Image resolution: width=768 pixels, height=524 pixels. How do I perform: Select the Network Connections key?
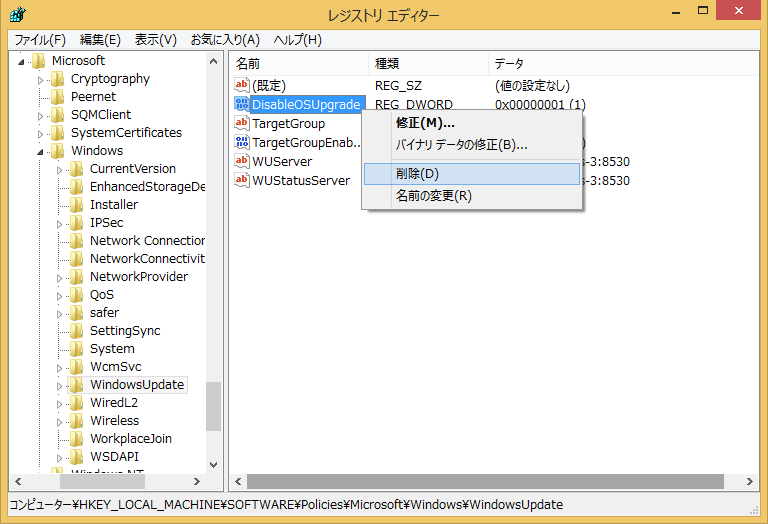point(147,240)
